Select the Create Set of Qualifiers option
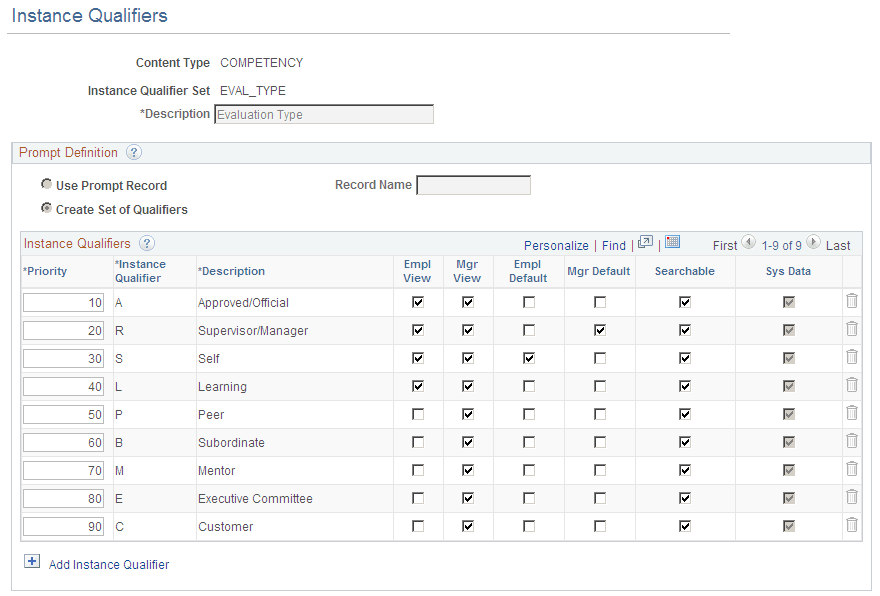This screenshot has width=880, height=596. point(46,207)
